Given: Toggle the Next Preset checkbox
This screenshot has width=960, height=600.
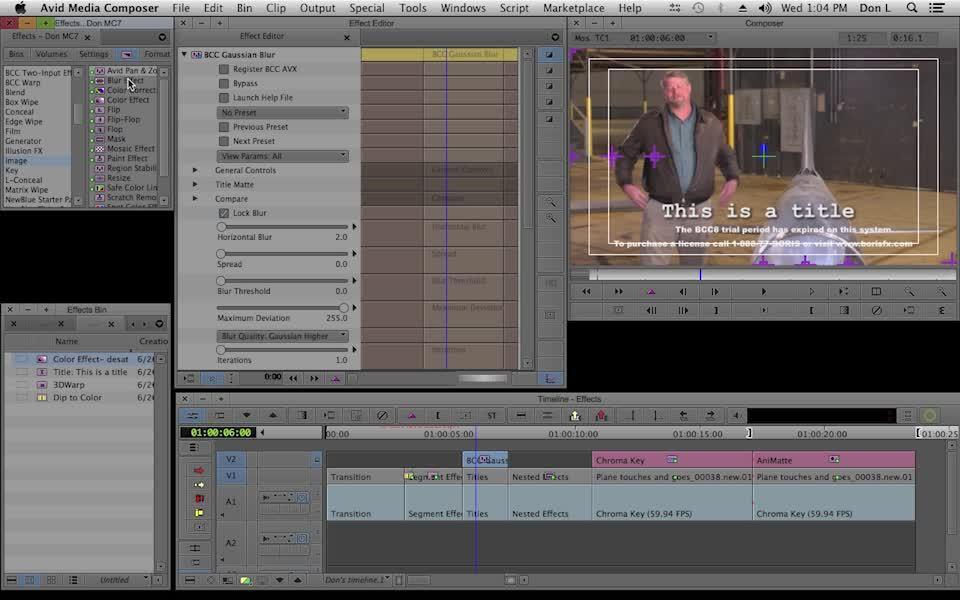Looking at the screenshot, I should (224, 141).
